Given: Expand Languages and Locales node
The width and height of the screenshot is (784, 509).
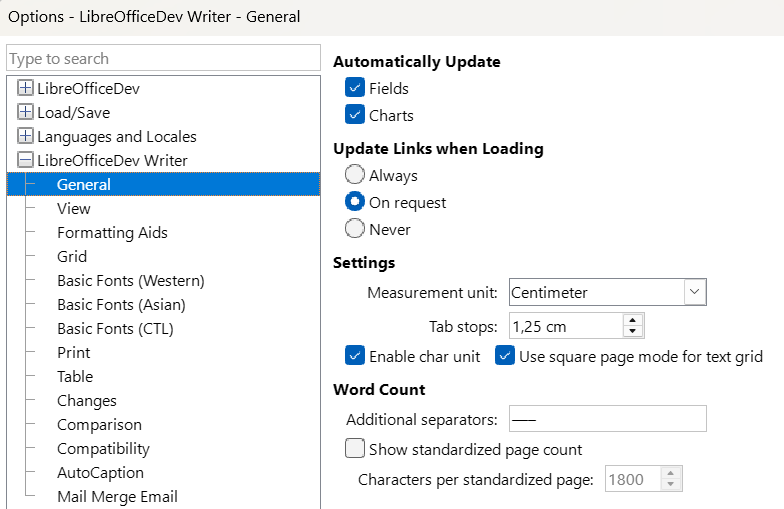Looking at the screenshot, I should coord(25,136).
